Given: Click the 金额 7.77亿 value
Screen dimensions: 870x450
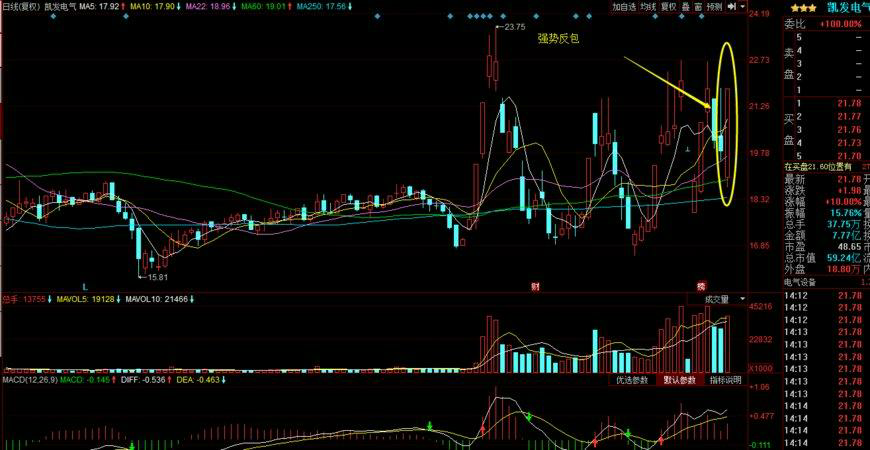Looking at the screenshot, I should (845, 235).
